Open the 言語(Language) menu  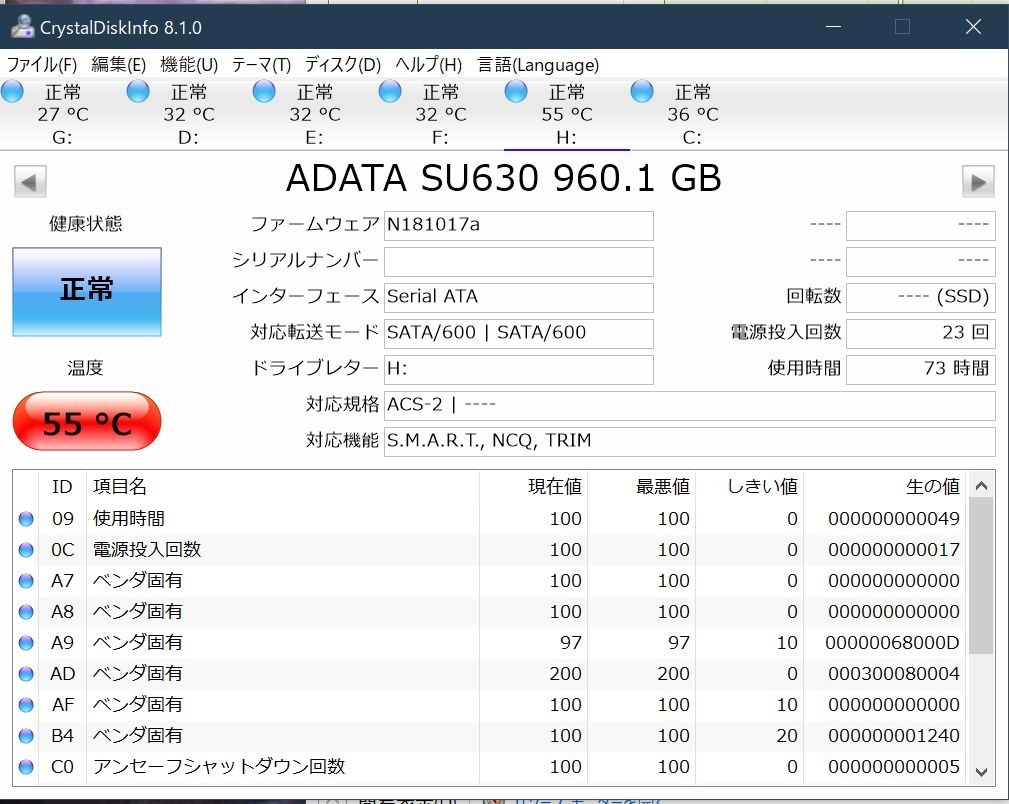point(538,65)
